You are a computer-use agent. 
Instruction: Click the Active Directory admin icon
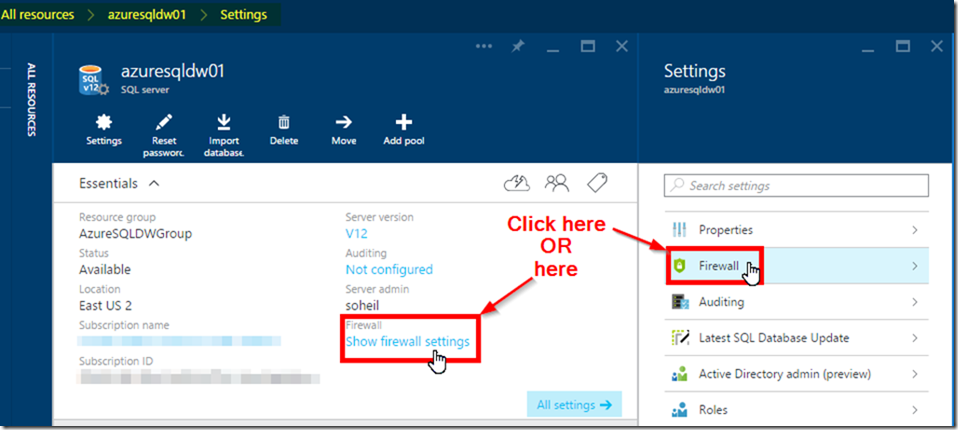tap(680, 374)
